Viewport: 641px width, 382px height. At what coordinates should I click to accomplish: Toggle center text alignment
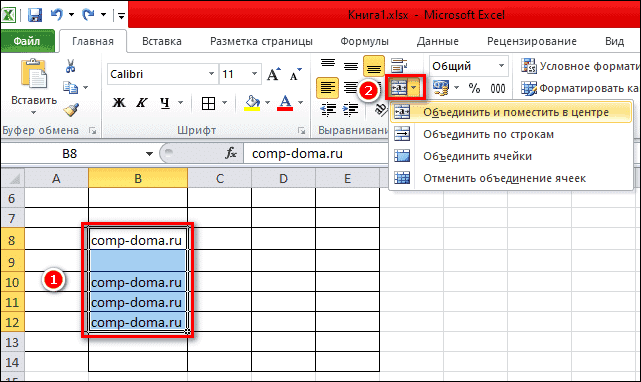350,88
